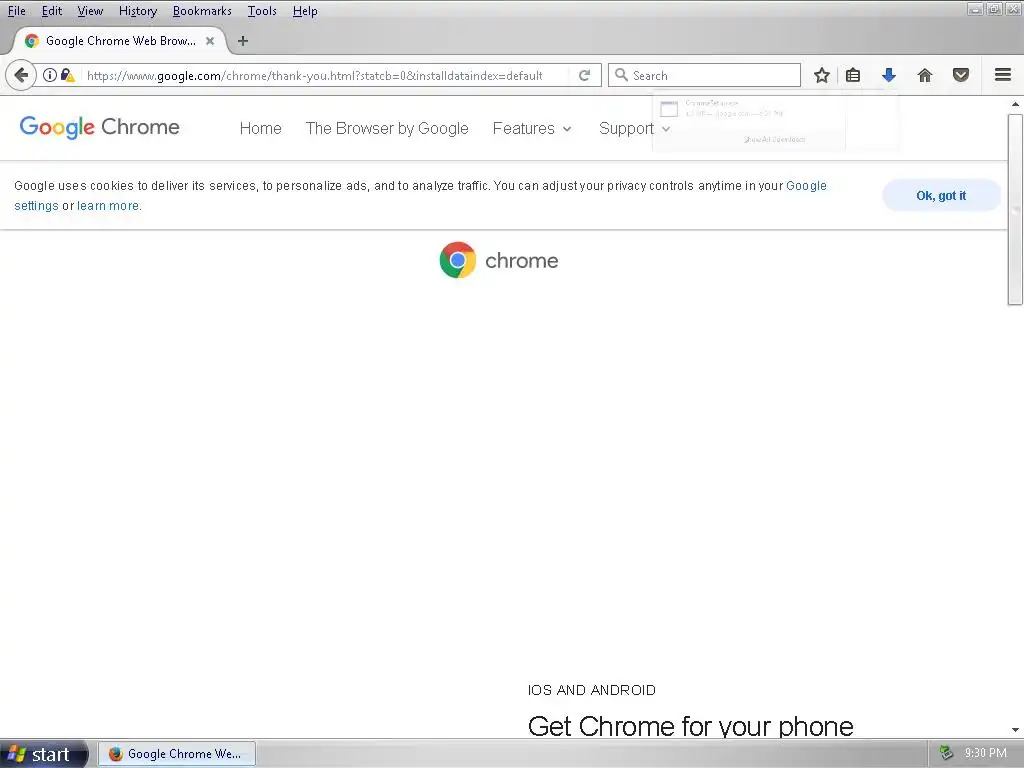Switch to Firefox taskbar button
The width and height of the screenshot is (1024, 768).
tap(176, 754)
